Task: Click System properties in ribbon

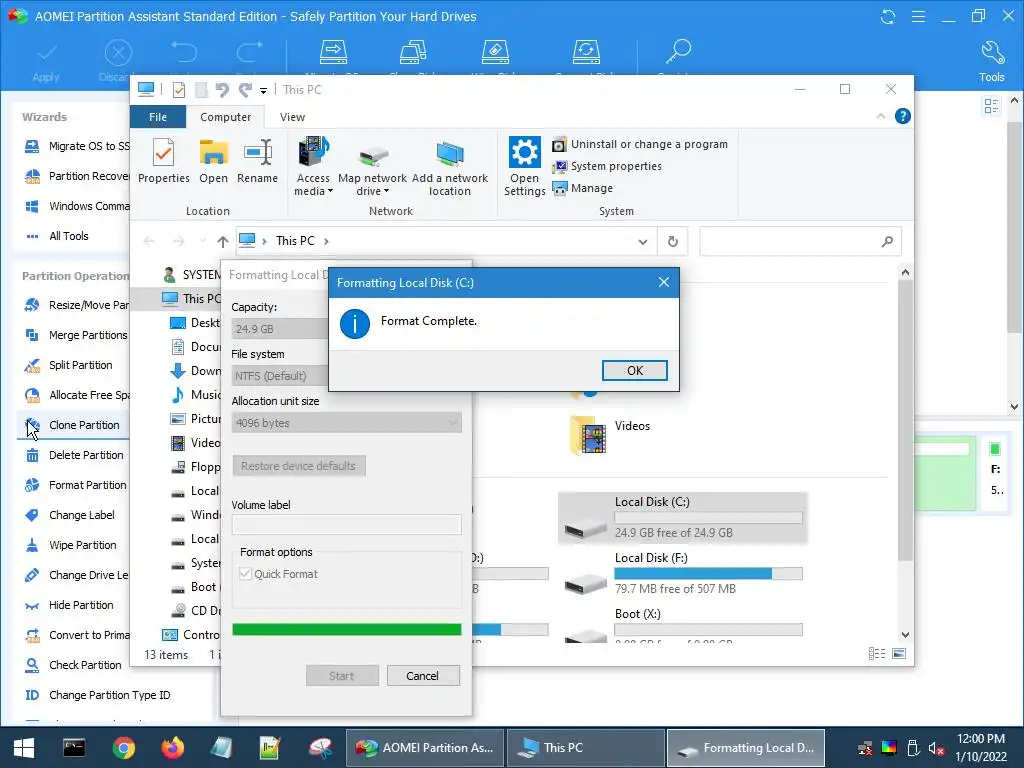Action: click(x=607, y=167)
